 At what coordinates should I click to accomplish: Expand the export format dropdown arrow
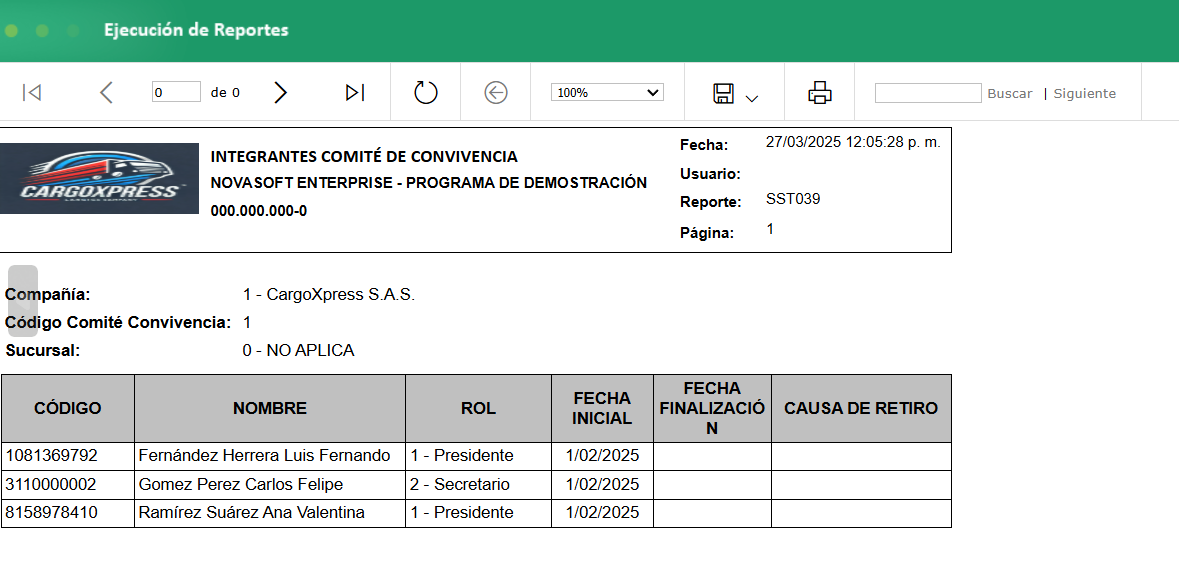point(753,95)
